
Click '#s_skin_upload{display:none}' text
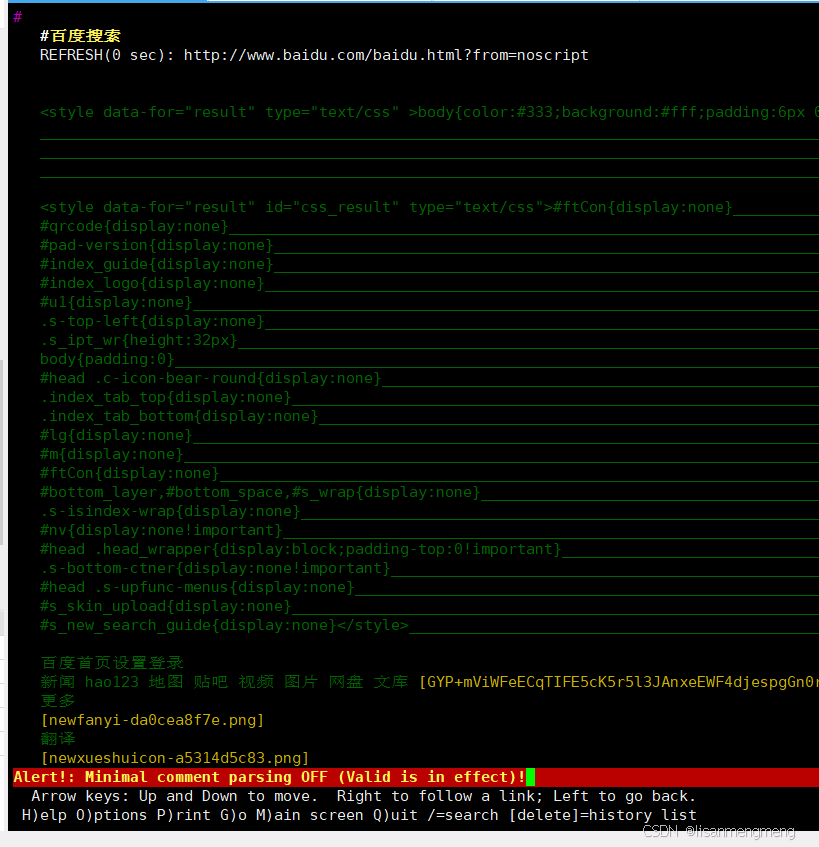(166, 606)
